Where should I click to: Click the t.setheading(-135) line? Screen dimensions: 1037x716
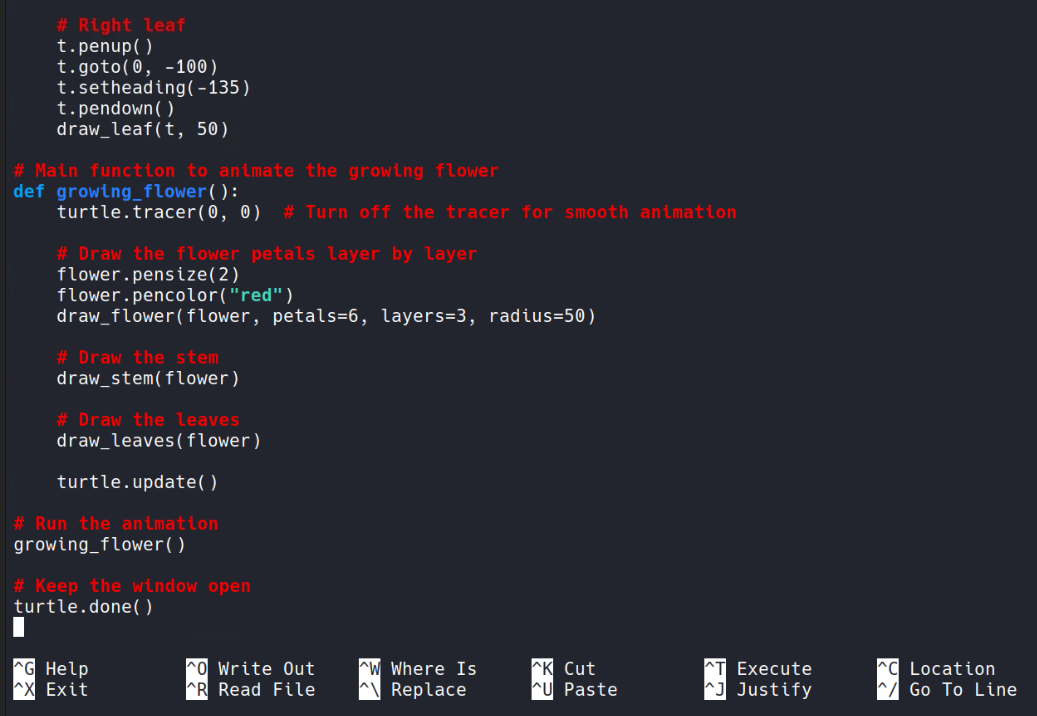(x=153, y=88)
